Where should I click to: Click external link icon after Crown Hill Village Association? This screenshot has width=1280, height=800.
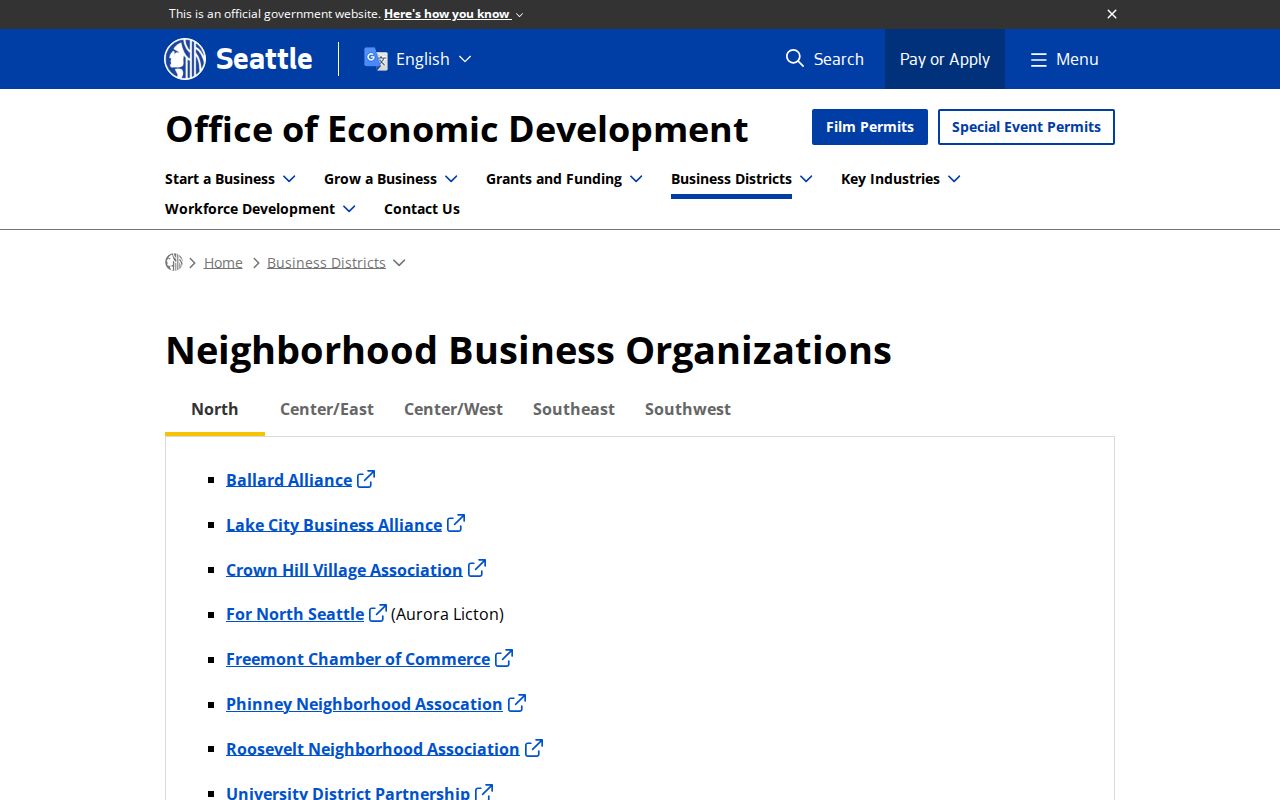477,568
